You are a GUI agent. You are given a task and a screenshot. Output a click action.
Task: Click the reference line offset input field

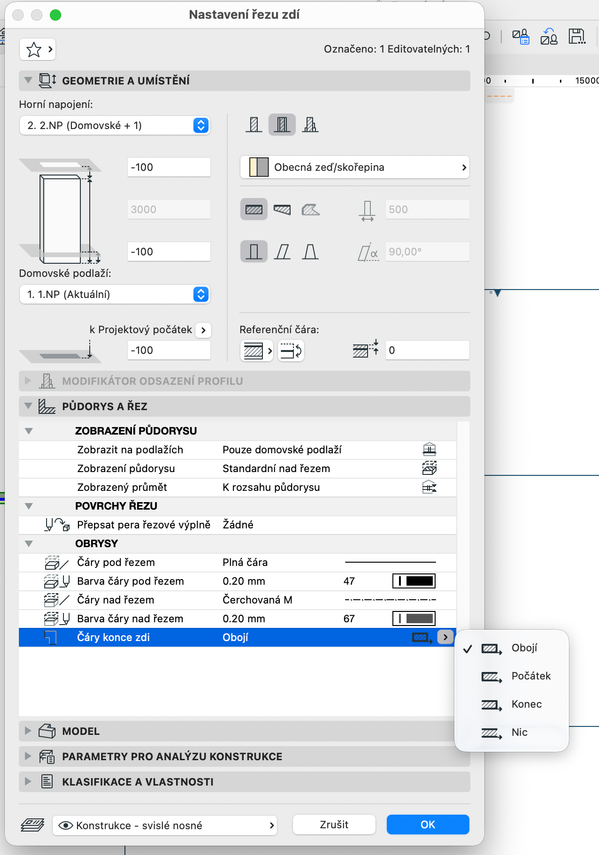click(427, 350)
